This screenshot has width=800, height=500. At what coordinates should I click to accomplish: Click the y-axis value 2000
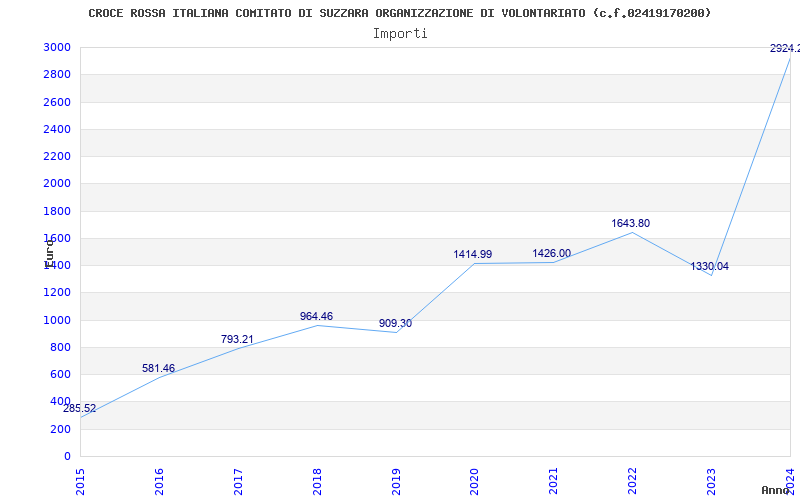click(x=57, y=184)
